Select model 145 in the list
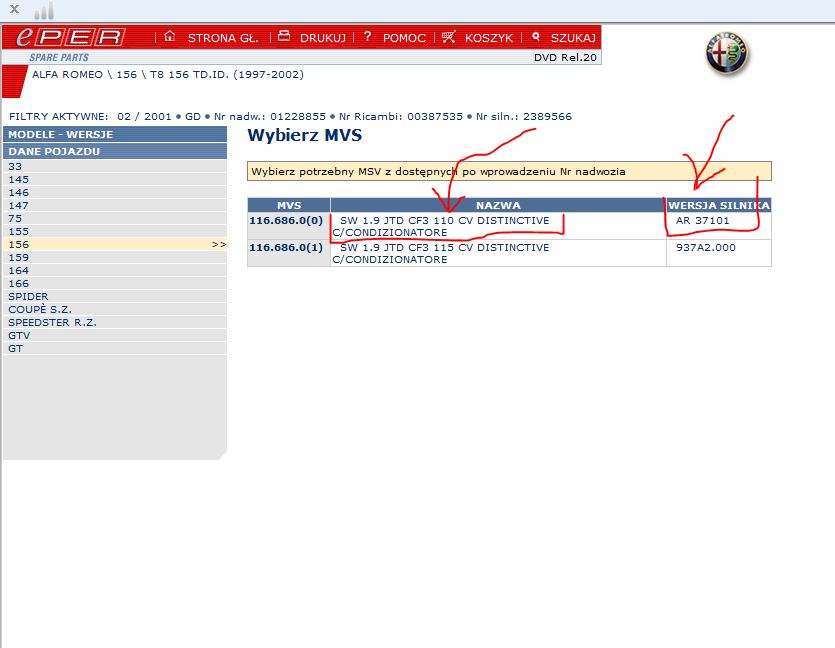Image resolution: width=835 pixels, height=648 pixels. click(x=115, y=179)
